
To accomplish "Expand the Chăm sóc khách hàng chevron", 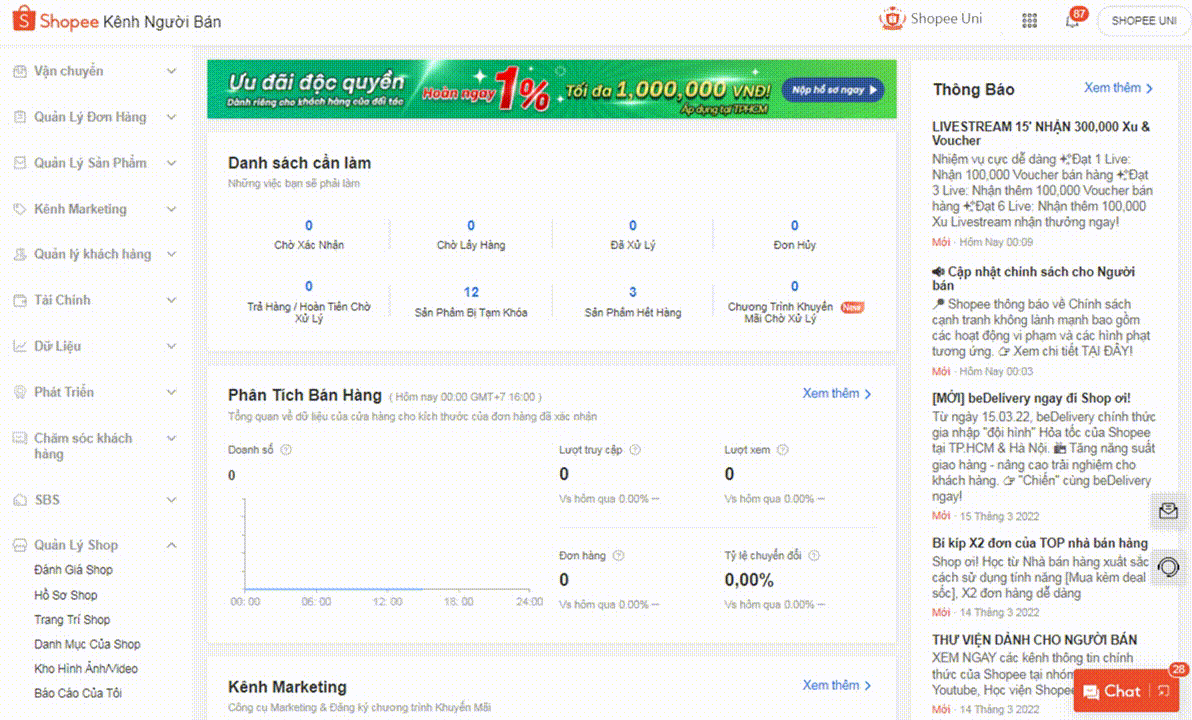I will click(x=172, y=438).
